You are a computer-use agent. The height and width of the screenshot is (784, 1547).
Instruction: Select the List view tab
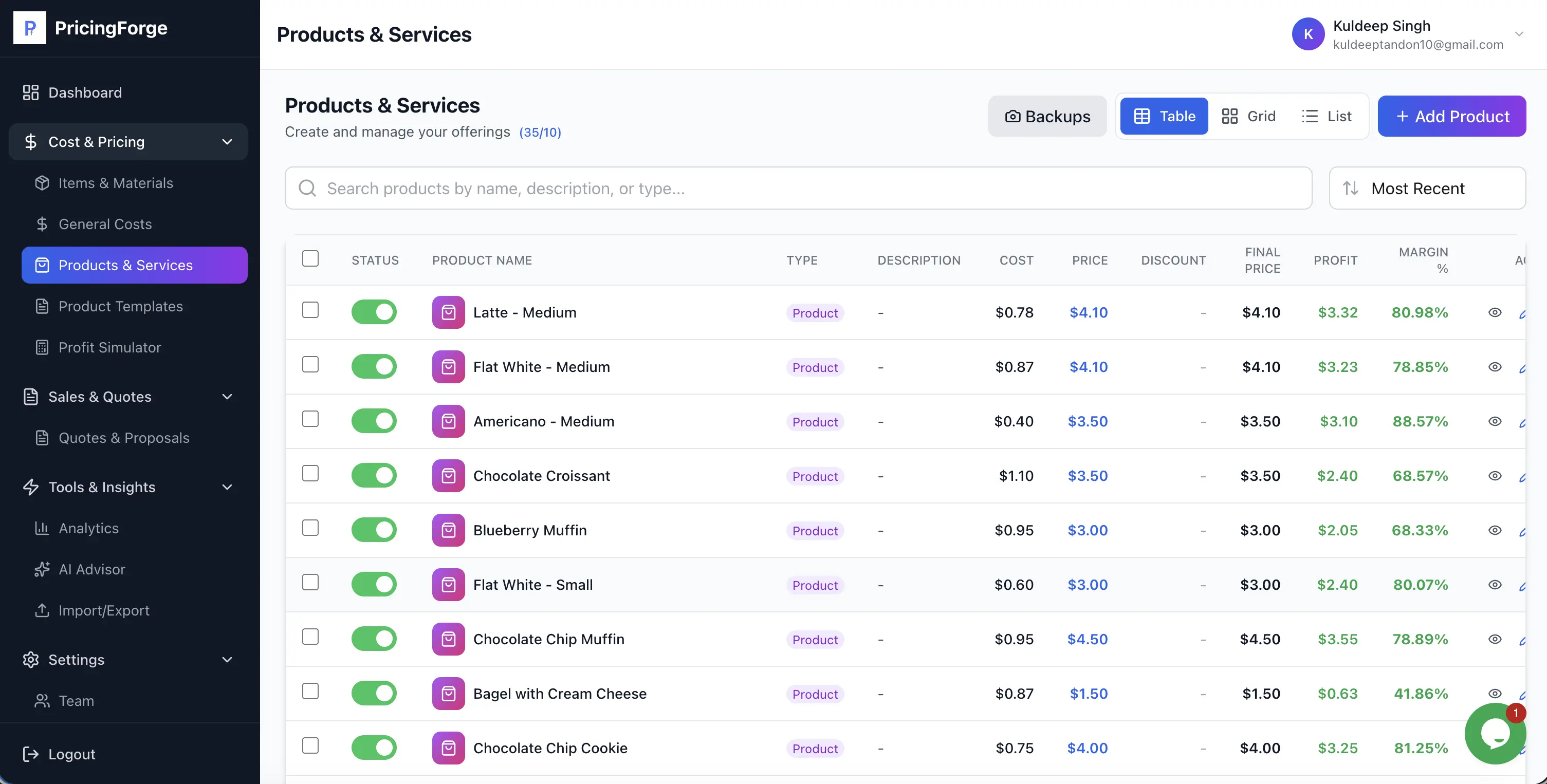pos(1327,116)
